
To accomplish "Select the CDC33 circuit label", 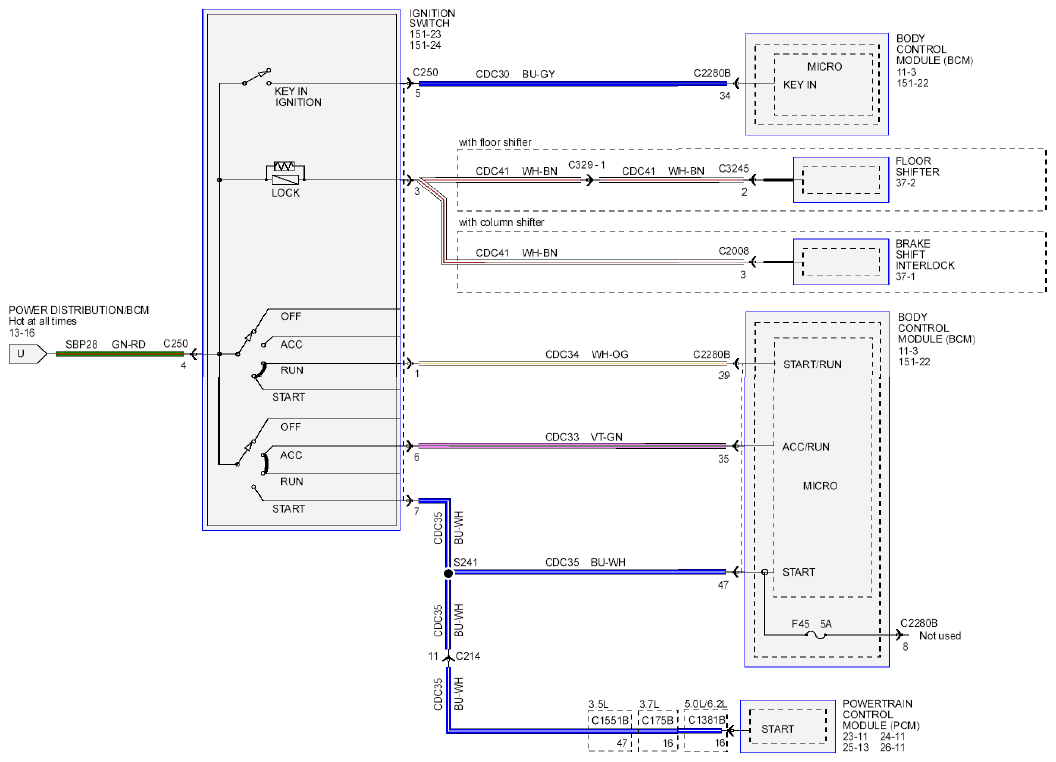I will pyautogui.click(x=562, y=437).
